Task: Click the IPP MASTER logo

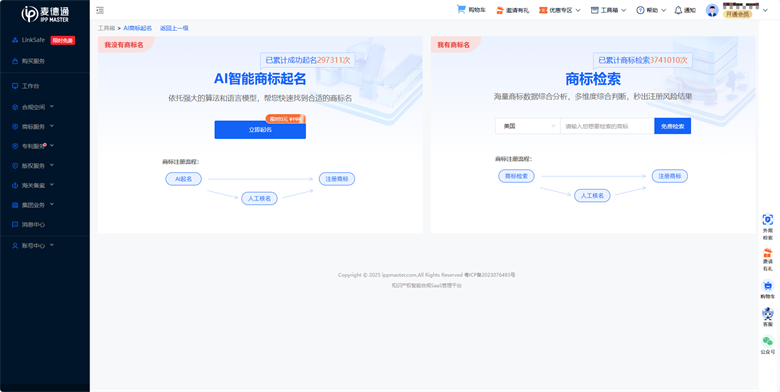Action: pyautogui.click(x=45, y=14)
